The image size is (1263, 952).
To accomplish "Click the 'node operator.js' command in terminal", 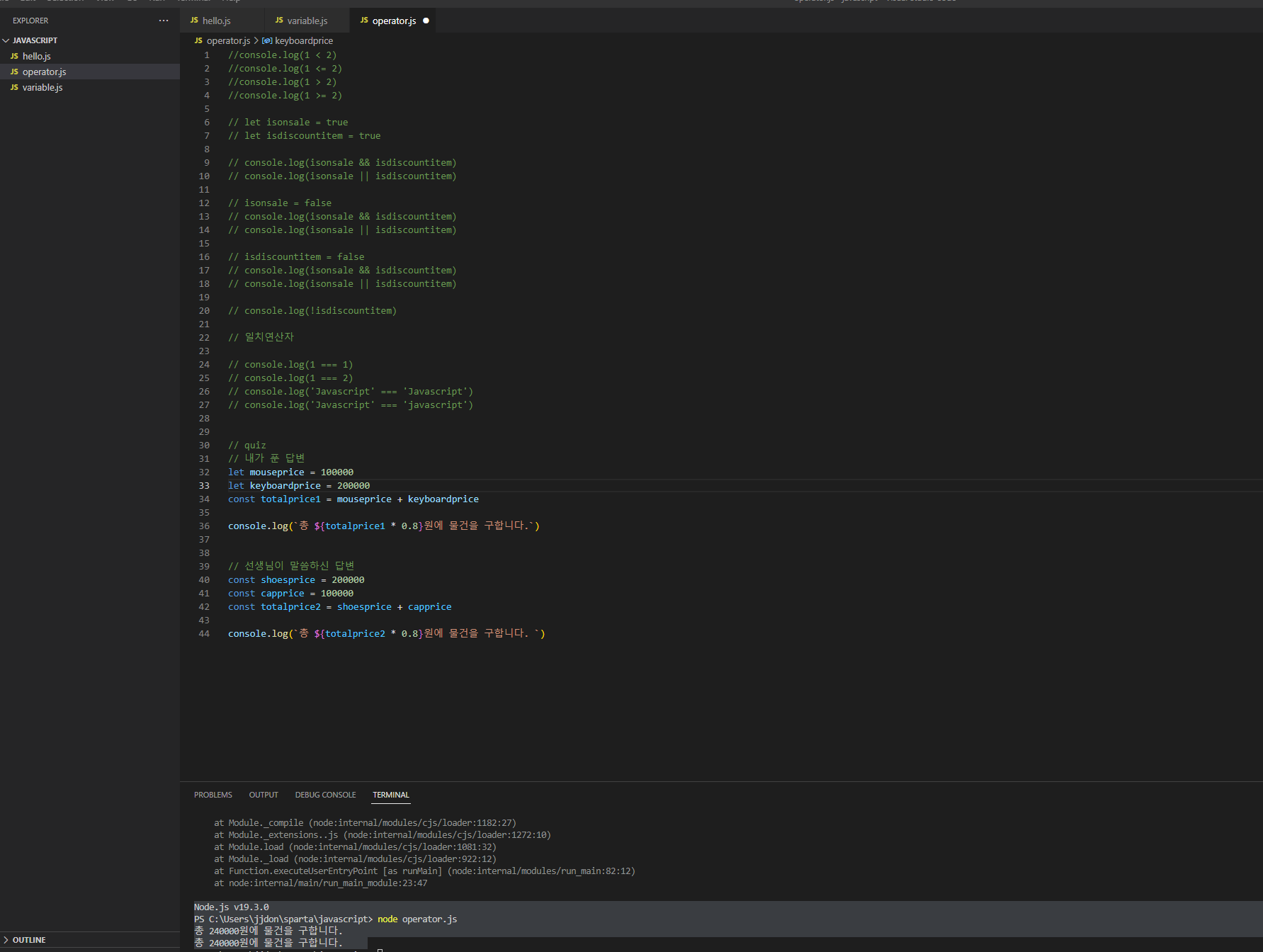I will click(417, 919).
